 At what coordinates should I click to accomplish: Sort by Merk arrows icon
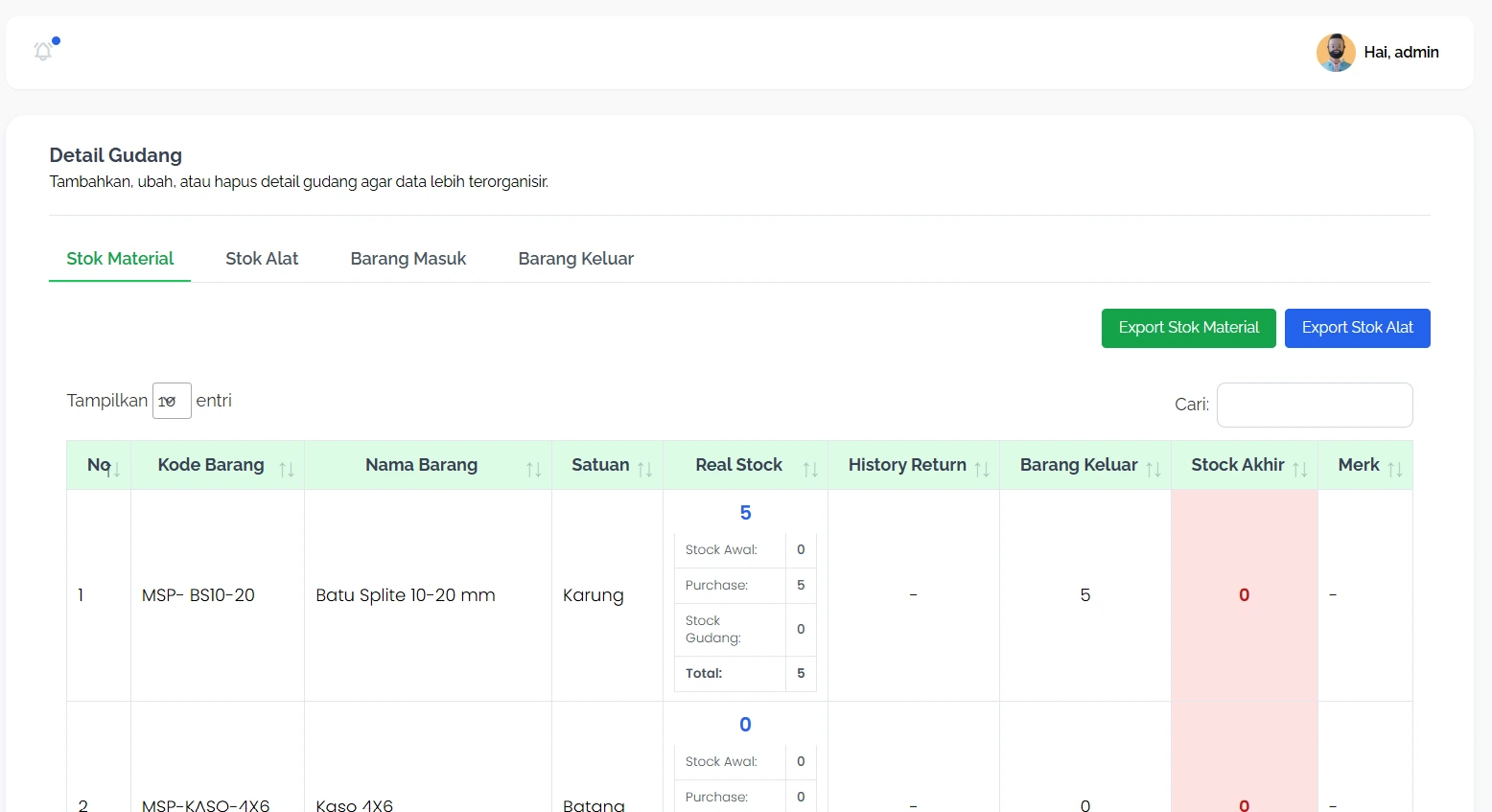(x=1395, y=469)
